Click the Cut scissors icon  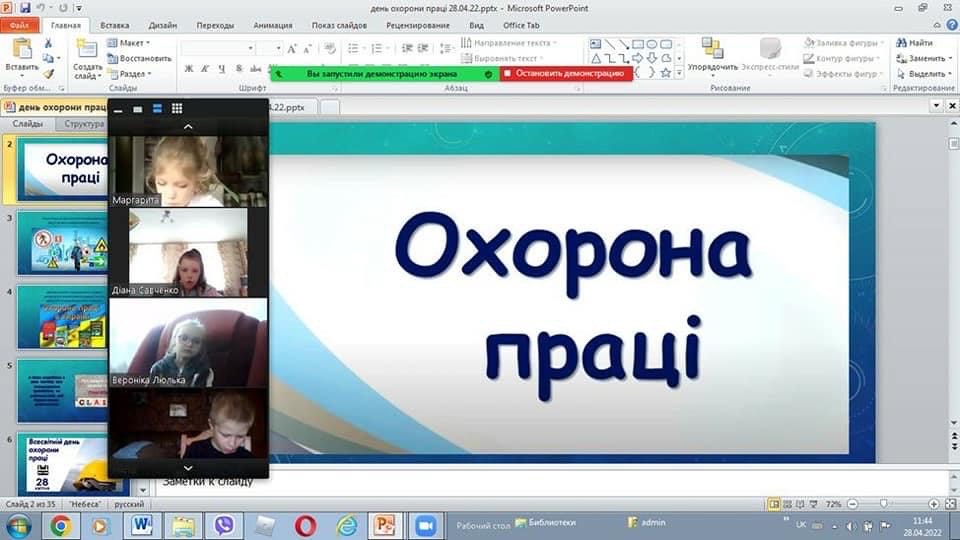point(48,43)
